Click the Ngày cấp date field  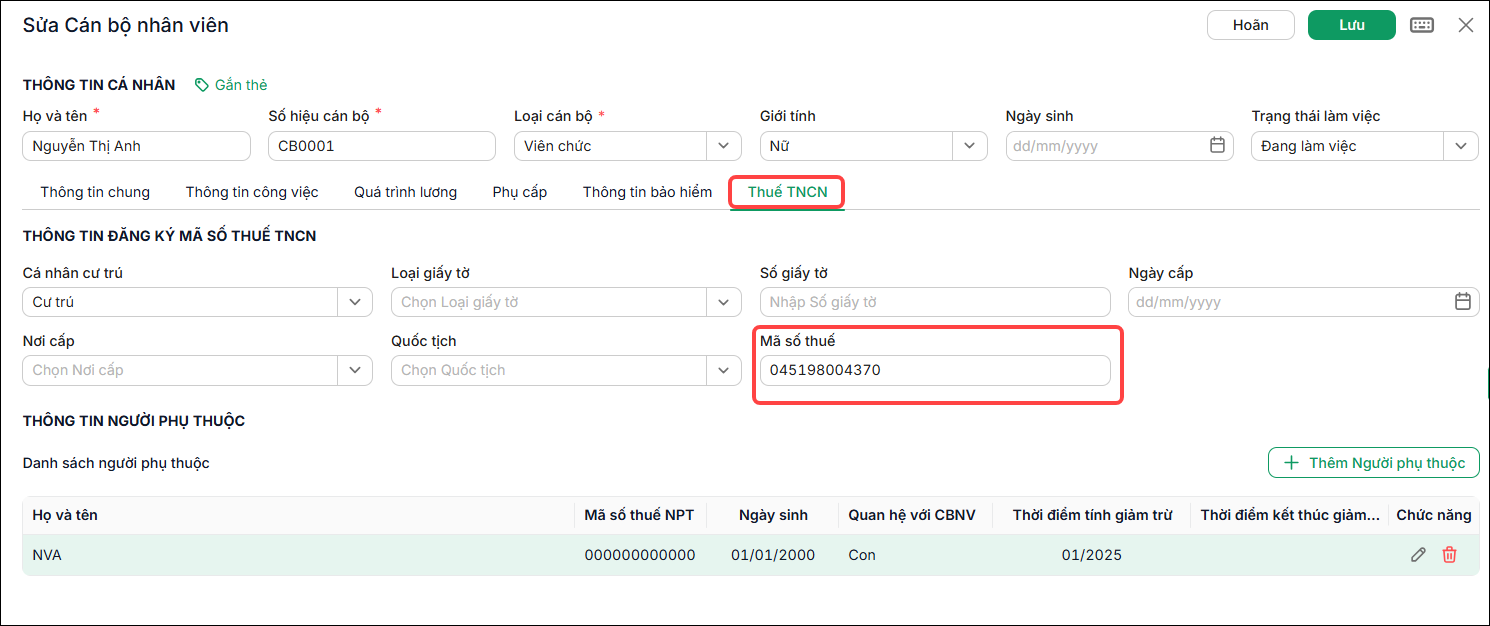1304,302
